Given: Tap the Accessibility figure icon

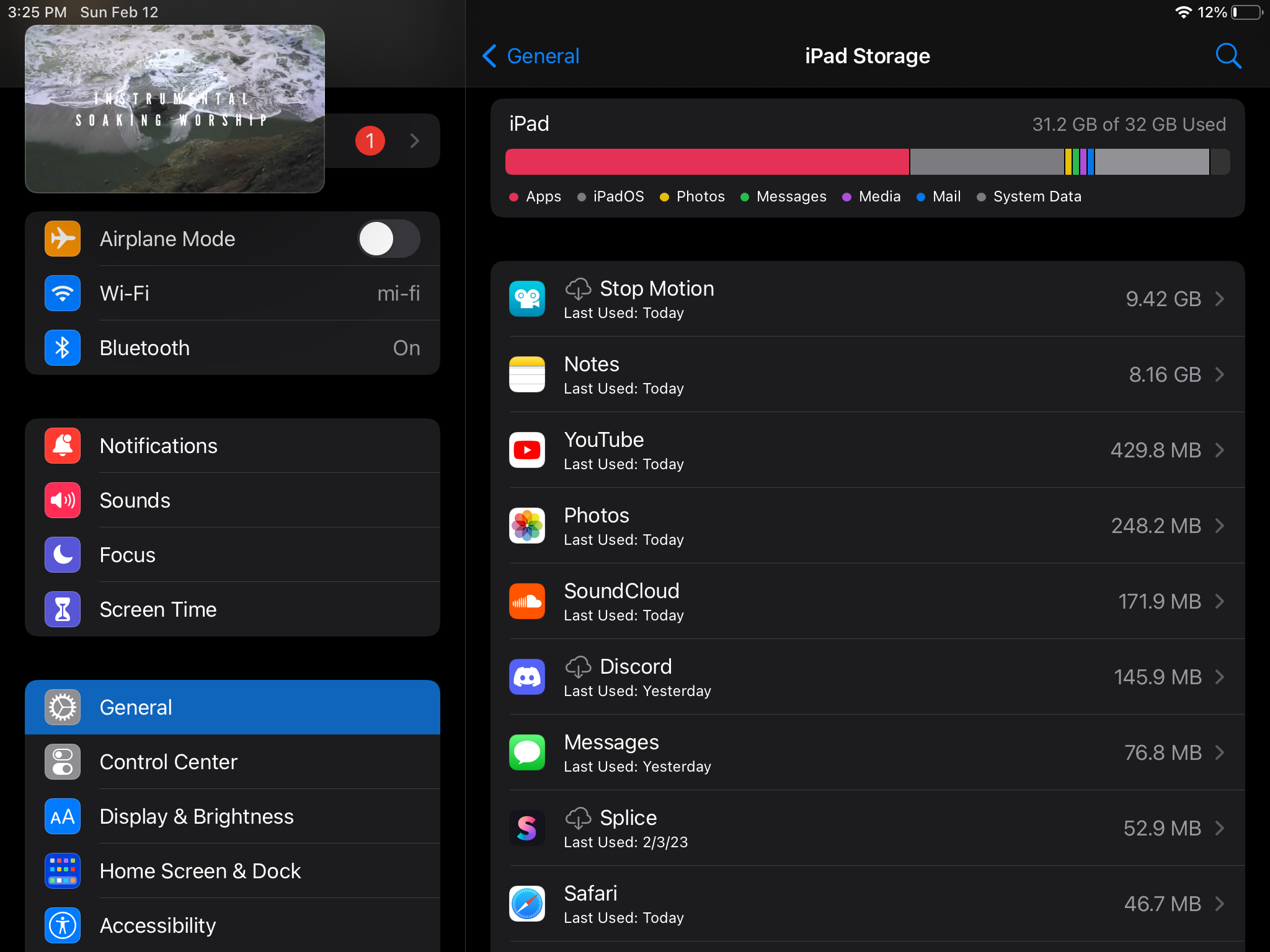Looking at the screenshot, I should pyautogui.click(x=63, y=925).
